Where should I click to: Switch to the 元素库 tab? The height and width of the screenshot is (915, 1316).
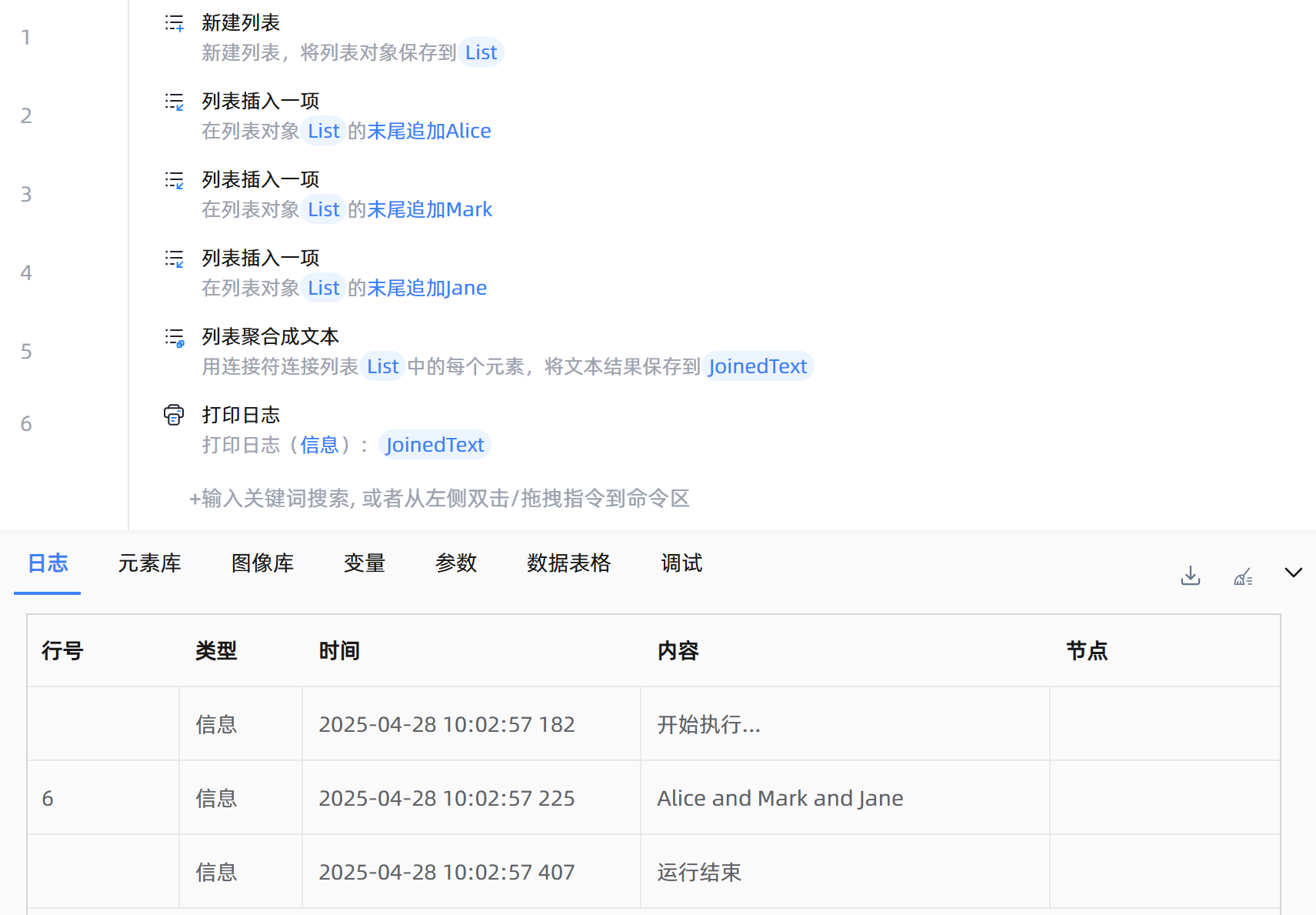(149, 563)
